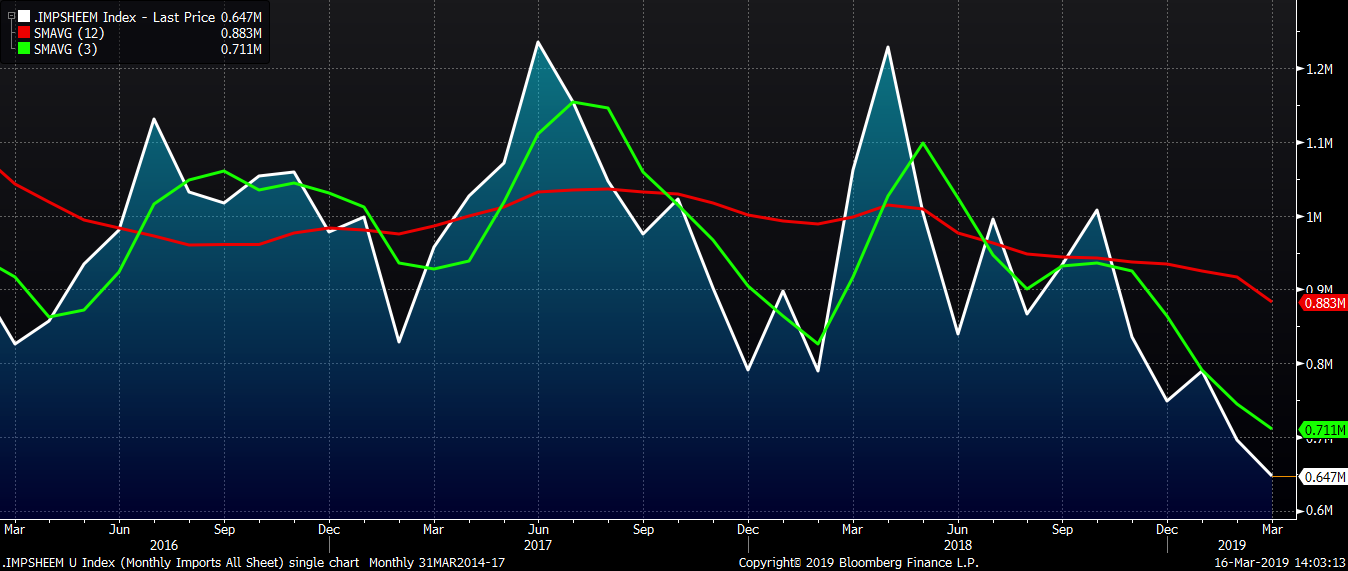Click the white .IMPSHEEM Index color swatch
The height and width of the screenshot is (571, 1348).
click(x=24, y=17)
